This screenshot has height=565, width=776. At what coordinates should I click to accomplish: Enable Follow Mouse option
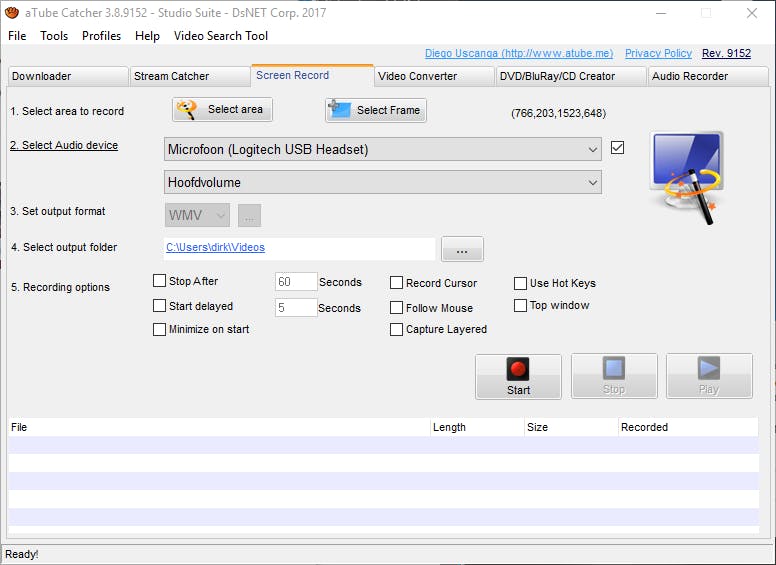396,308
